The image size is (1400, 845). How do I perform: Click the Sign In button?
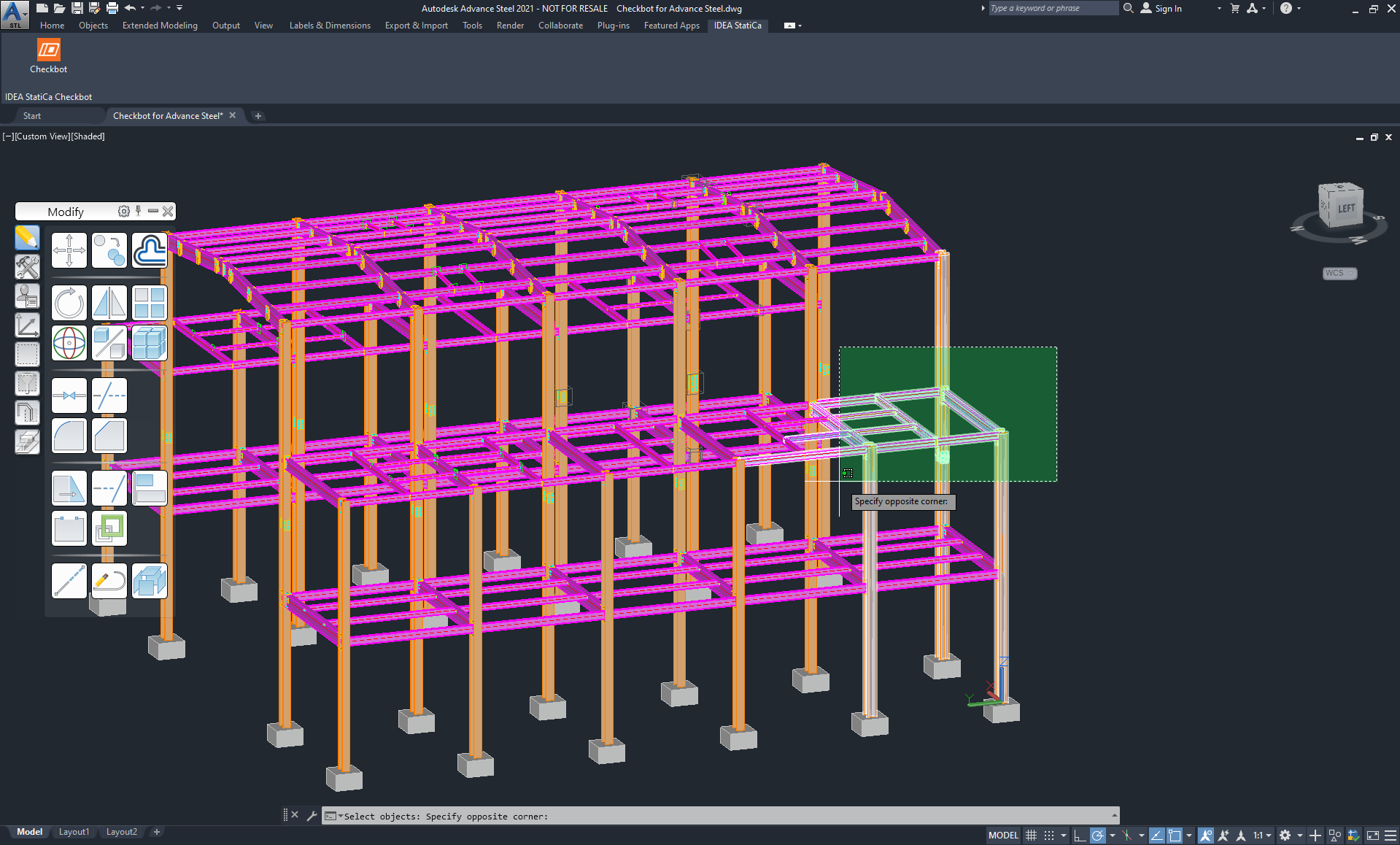click(1167, 9)
